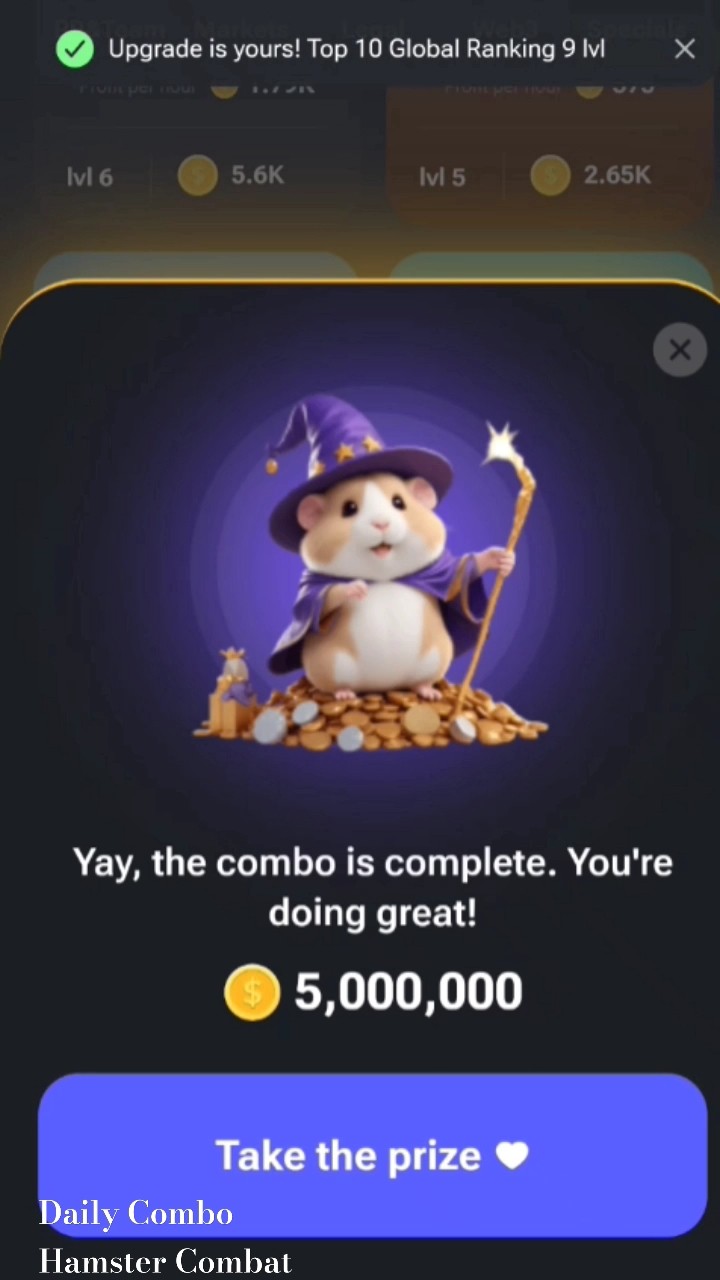This screenshot has height=1280, width=720.
Task: Tap the Daily Combo caption text
Action: tap(135, 1214)
